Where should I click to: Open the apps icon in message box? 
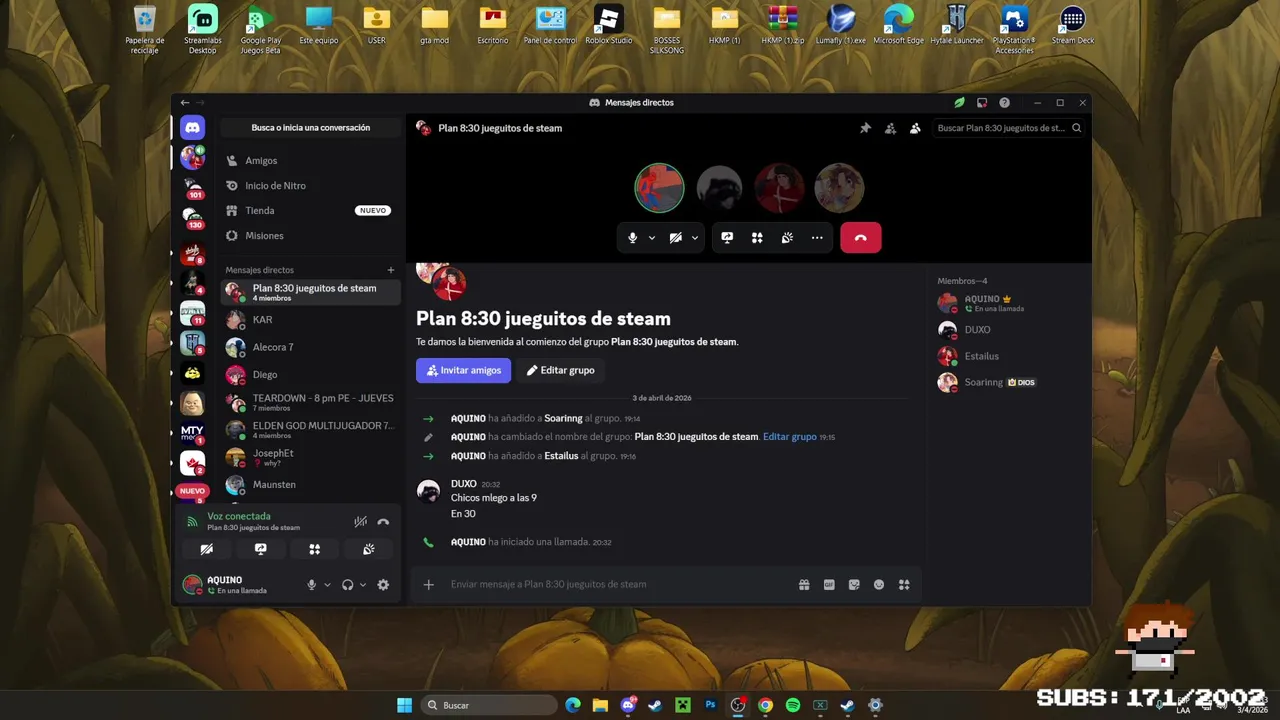click(904, 584)
